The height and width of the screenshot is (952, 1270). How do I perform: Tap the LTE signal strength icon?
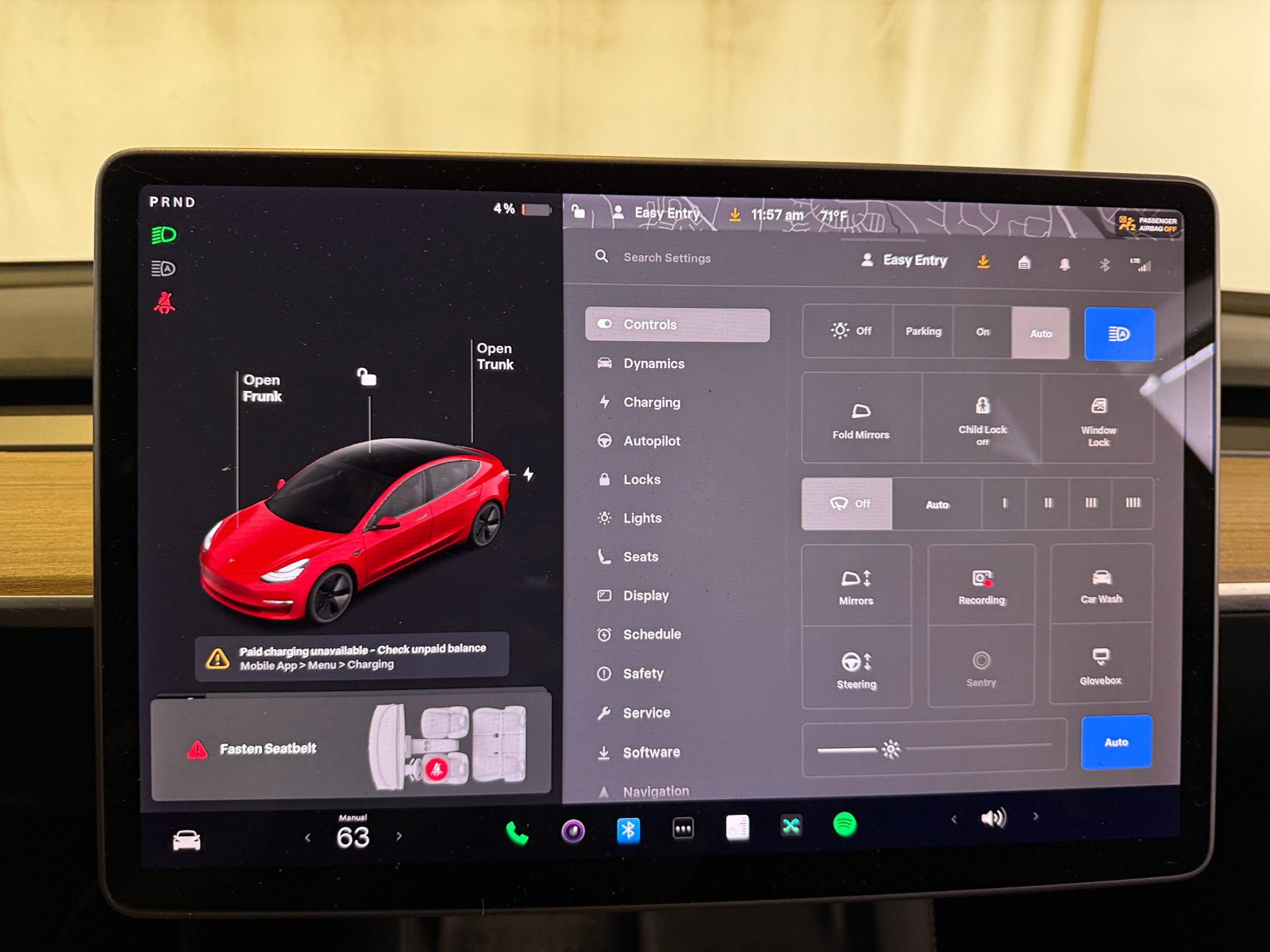1141,265
